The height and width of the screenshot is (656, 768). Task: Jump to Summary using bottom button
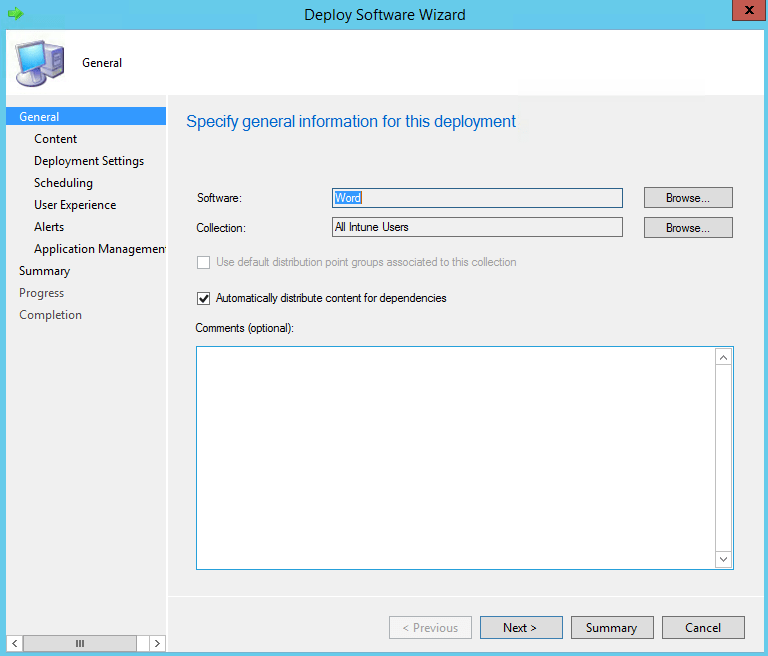point(612,628)
